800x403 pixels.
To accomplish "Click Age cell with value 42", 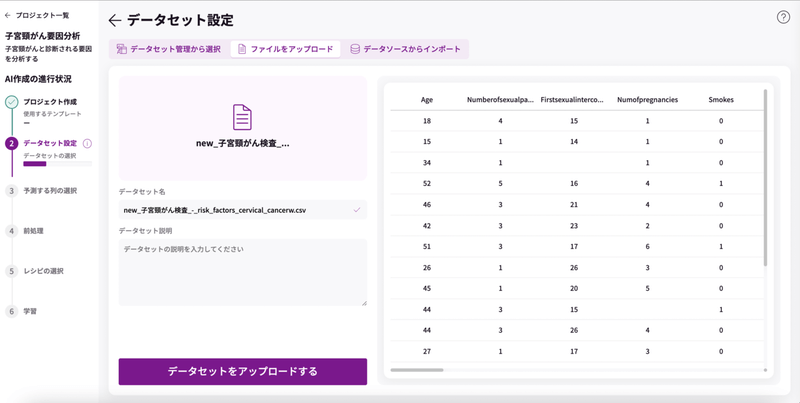I will 427,225.
